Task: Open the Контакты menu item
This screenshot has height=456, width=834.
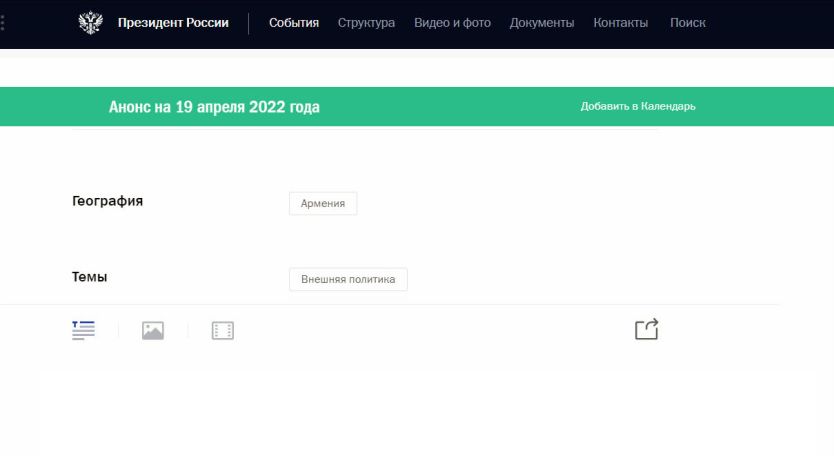Action: pyautogui.click(x=621, y=23)
